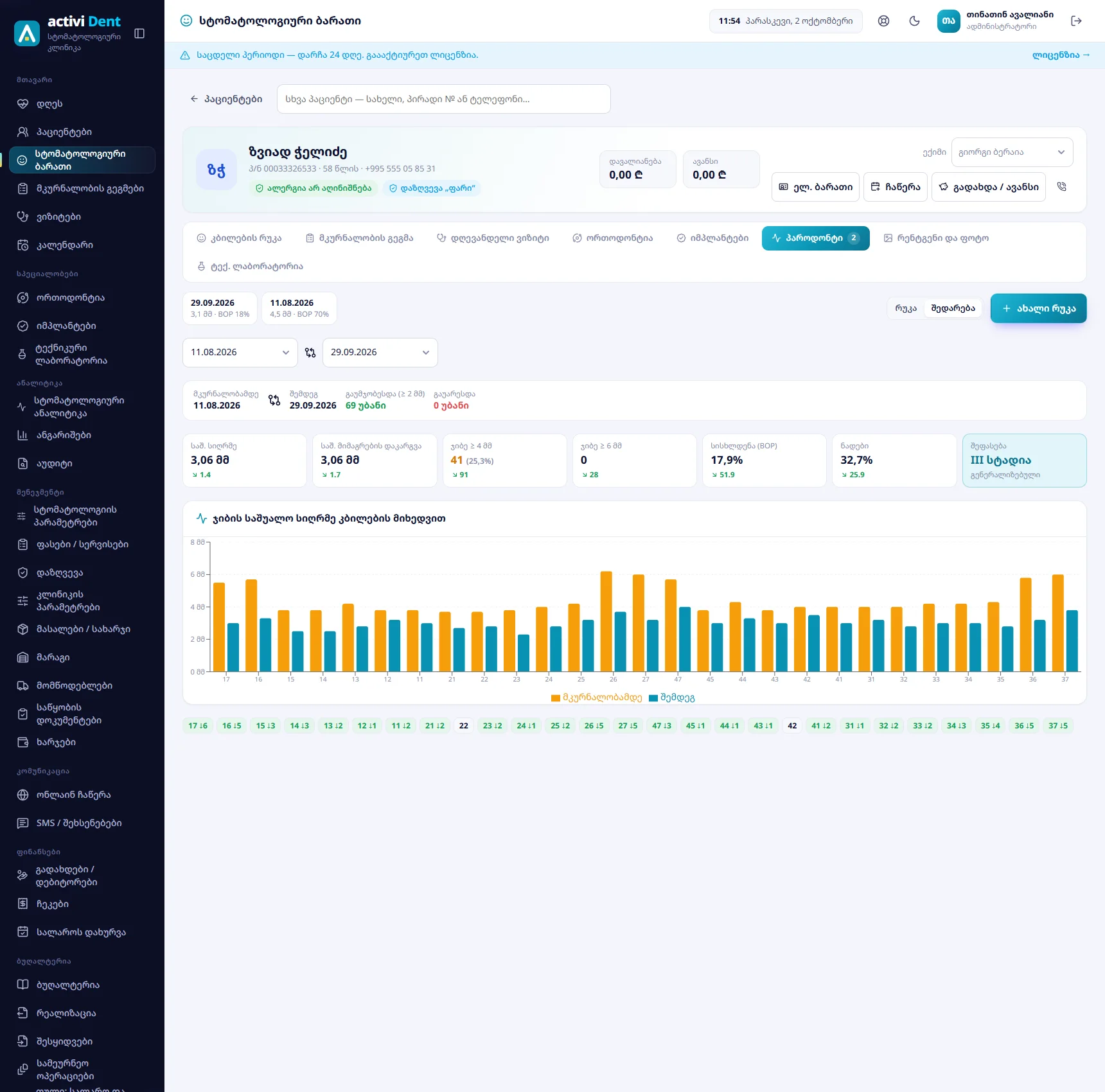Open დაზღვევა in the sidebar

[x=82, y=572]
